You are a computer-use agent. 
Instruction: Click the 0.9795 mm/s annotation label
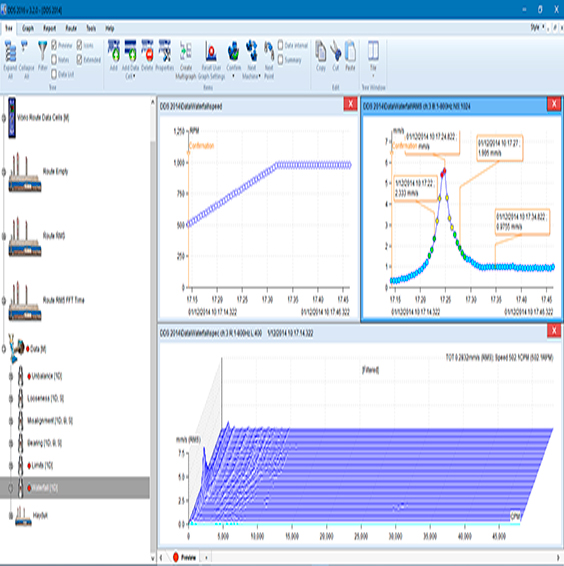click(x=522, y=222)
